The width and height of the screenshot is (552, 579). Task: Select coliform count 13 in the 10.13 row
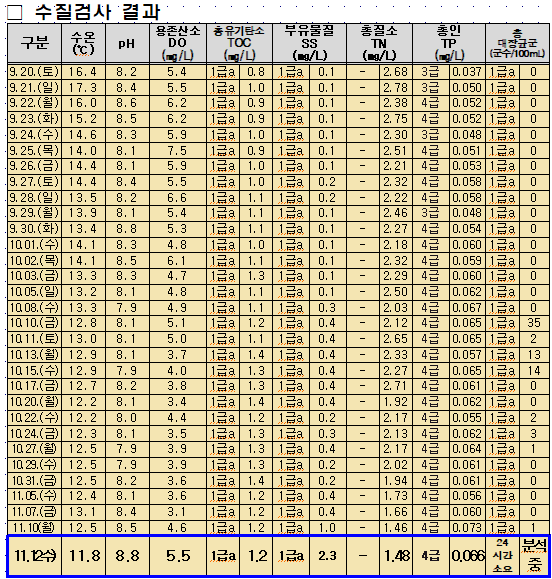pyautogui.click(x=534, y=355)
